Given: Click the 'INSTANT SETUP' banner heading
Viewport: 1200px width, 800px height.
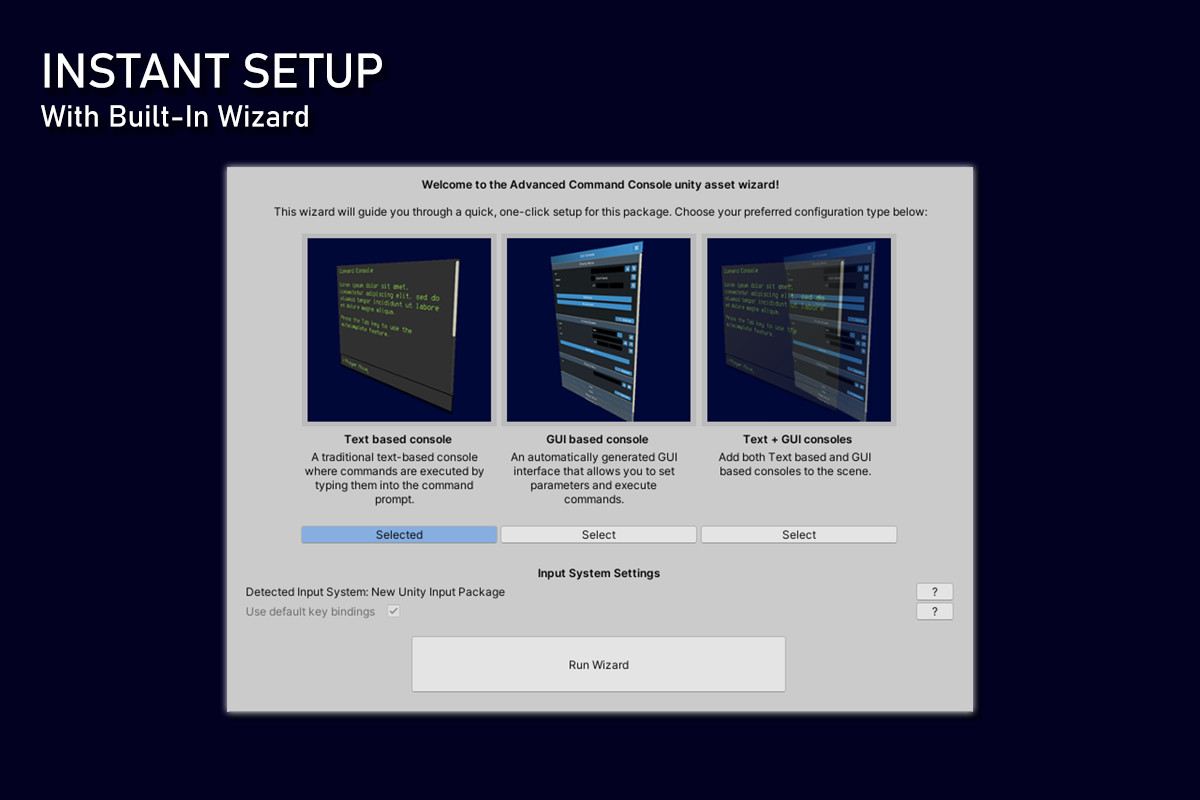Looking at the screenshot, I should [x=211, y=73].
